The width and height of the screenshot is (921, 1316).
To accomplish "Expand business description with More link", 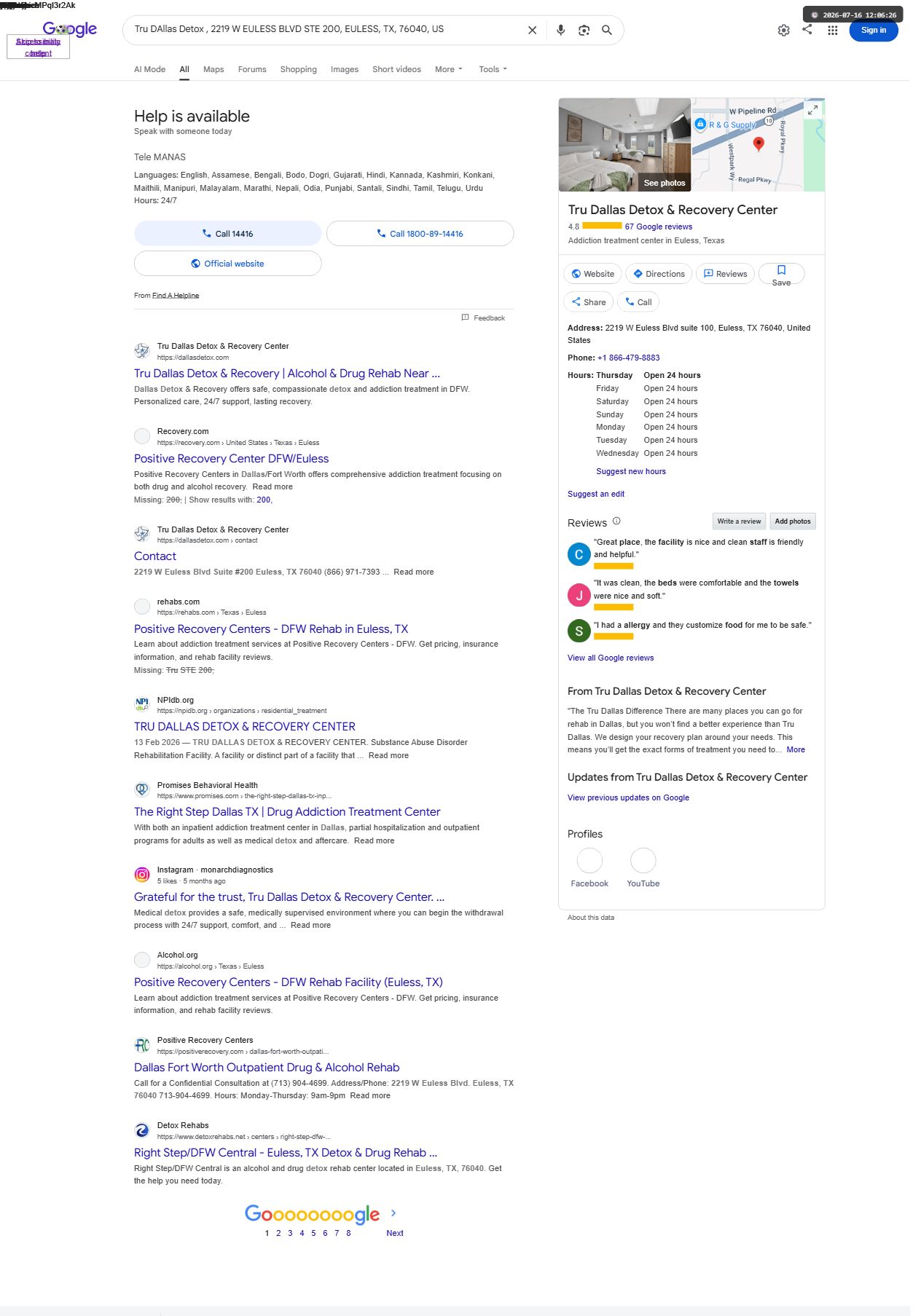I will [796, 750].
